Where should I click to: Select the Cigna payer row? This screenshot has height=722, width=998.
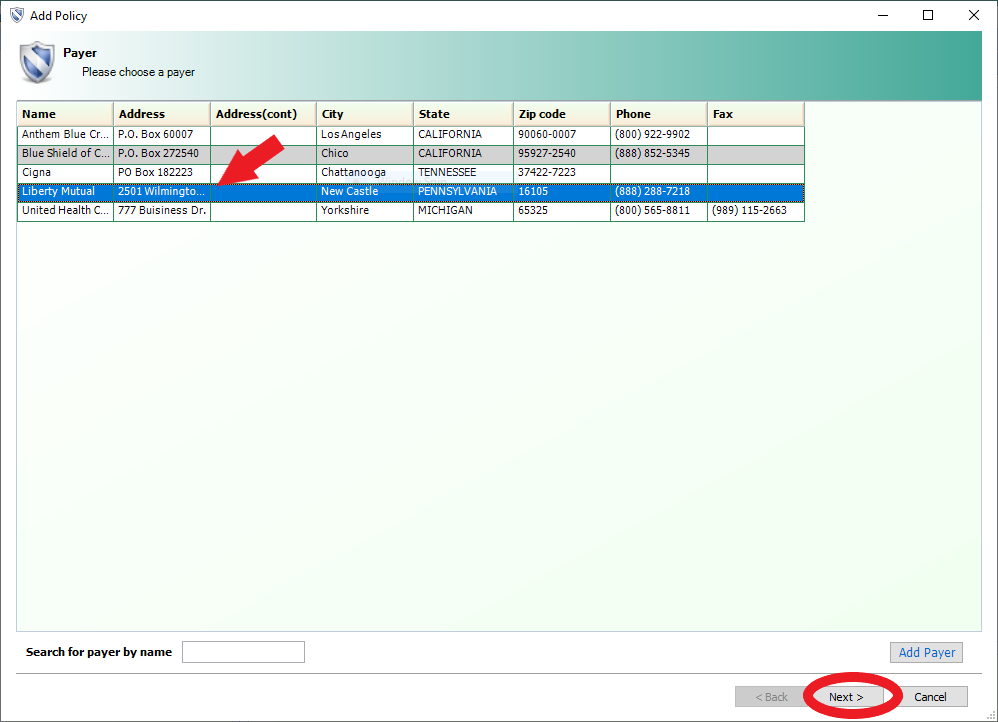pyautogui.click(x=65, y=173)
